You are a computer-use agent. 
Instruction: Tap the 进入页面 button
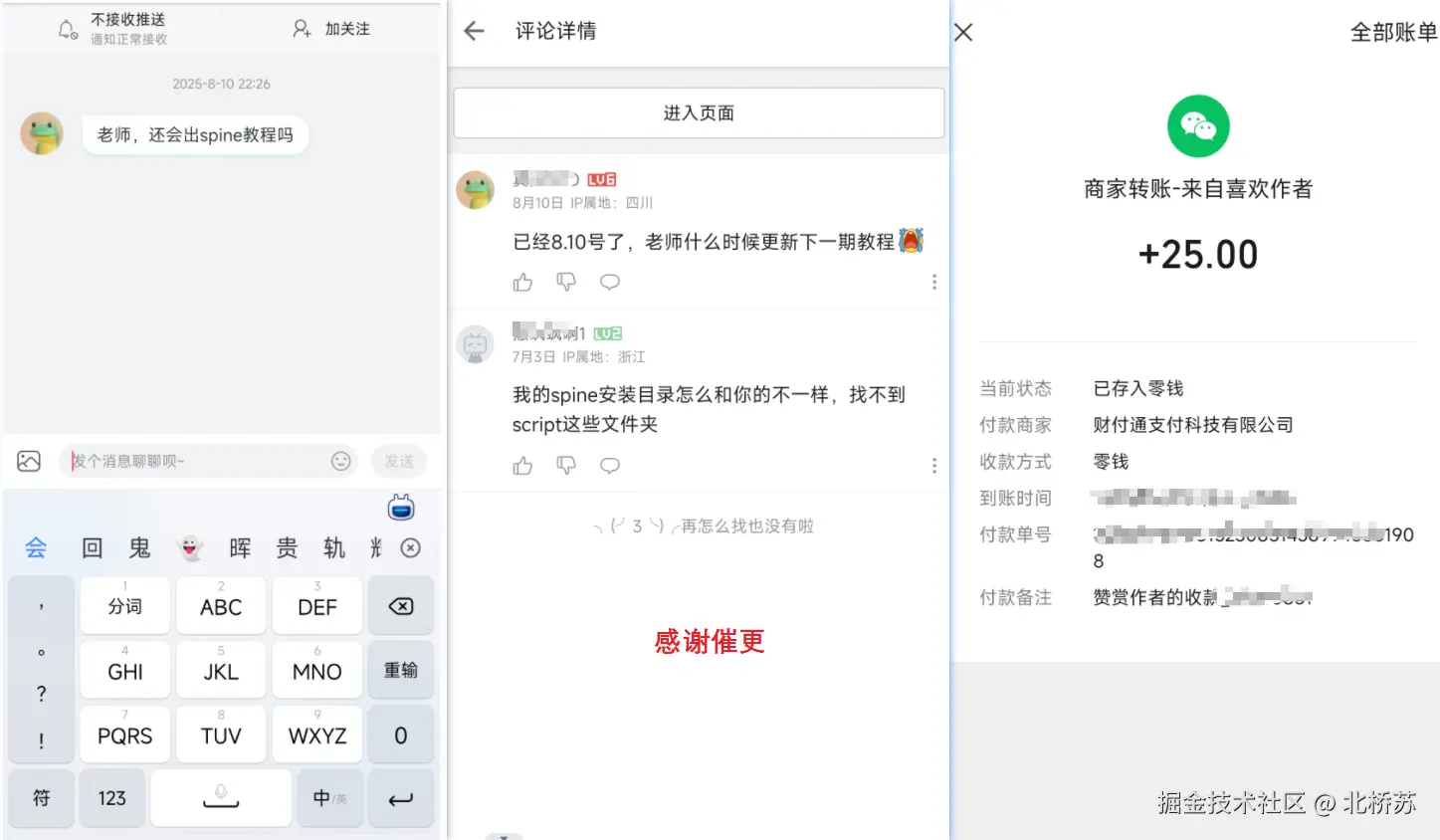tap(699, 112)
